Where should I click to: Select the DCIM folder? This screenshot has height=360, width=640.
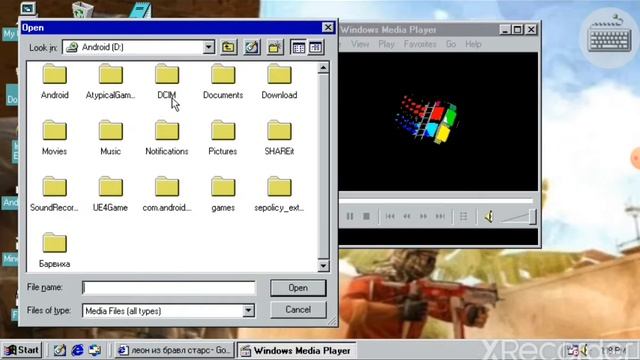167,81
